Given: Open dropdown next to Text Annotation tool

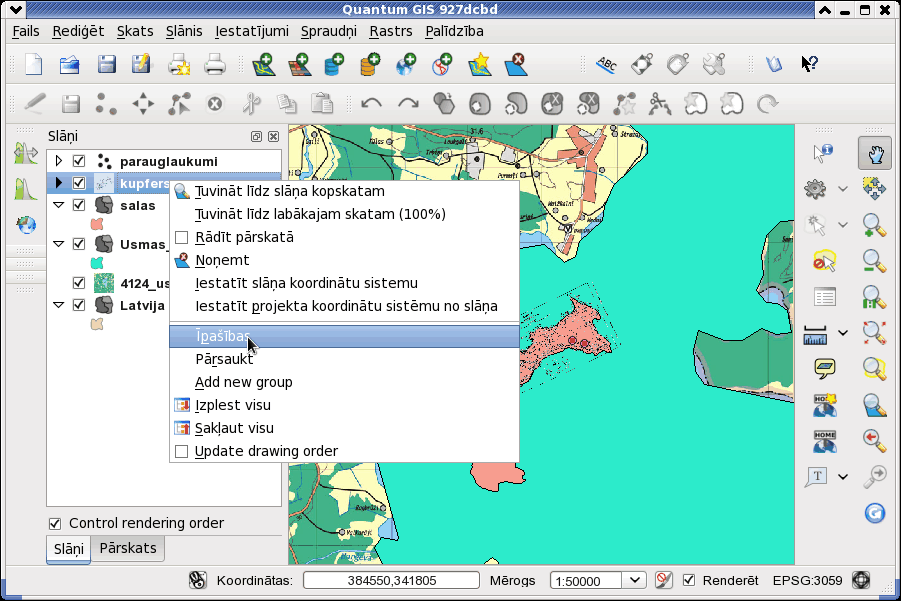Looking at the screenshot, I should (x=842, y=476).
